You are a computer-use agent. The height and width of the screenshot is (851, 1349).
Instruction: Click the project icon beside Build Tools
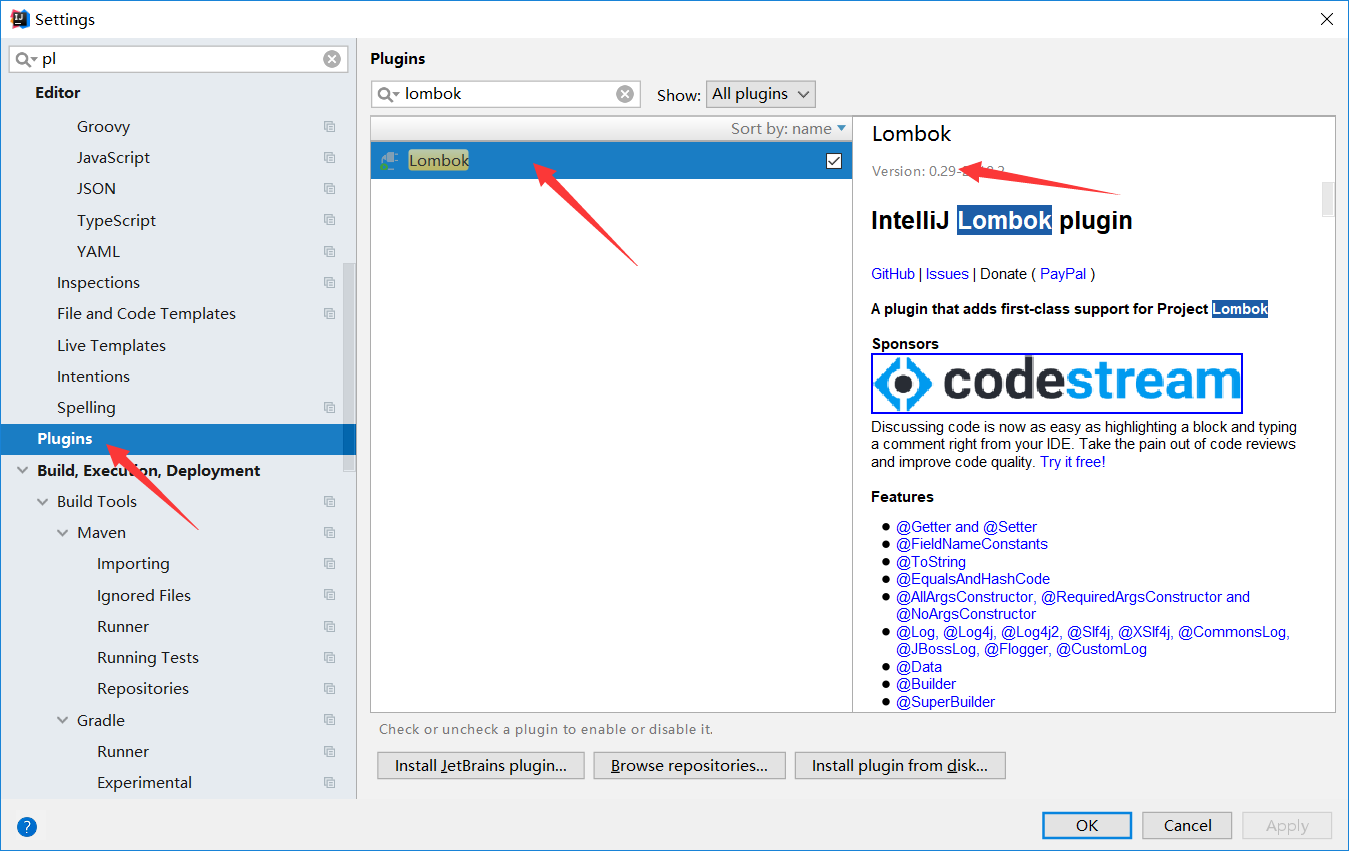330,502
